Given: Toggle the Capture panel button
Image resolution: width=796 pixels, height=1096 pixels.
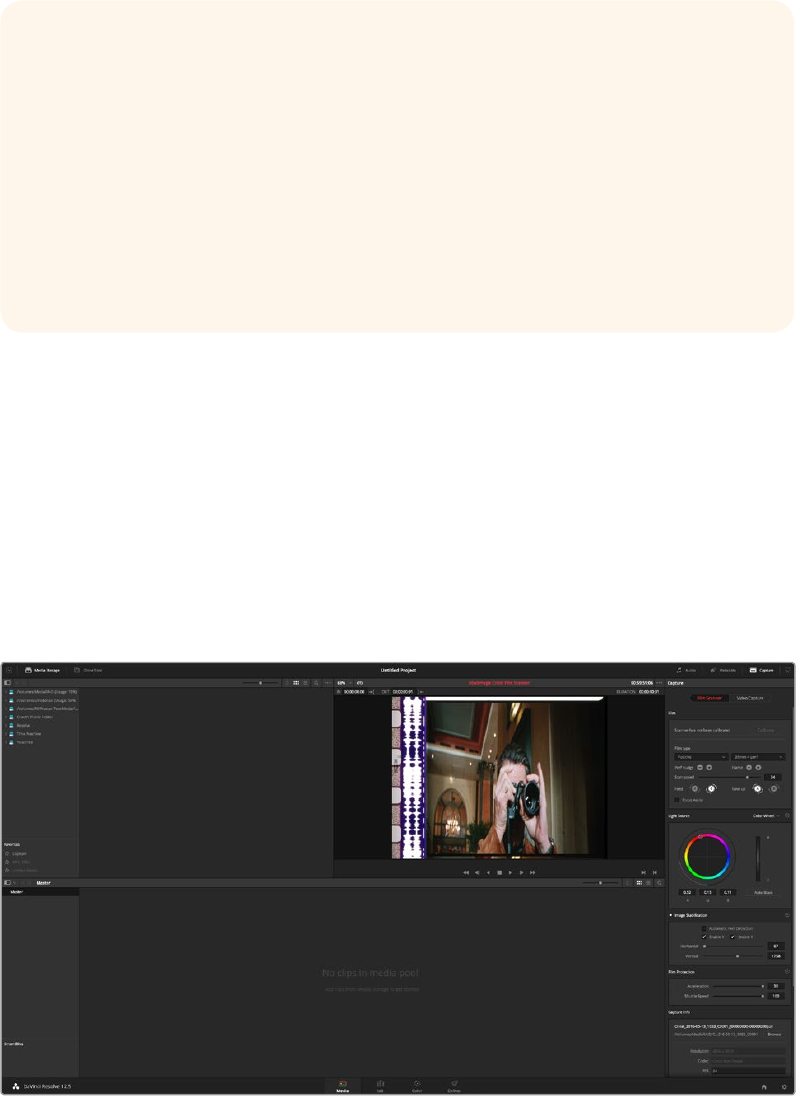Looking at the screenshot, I should click(x=761, y=670).
